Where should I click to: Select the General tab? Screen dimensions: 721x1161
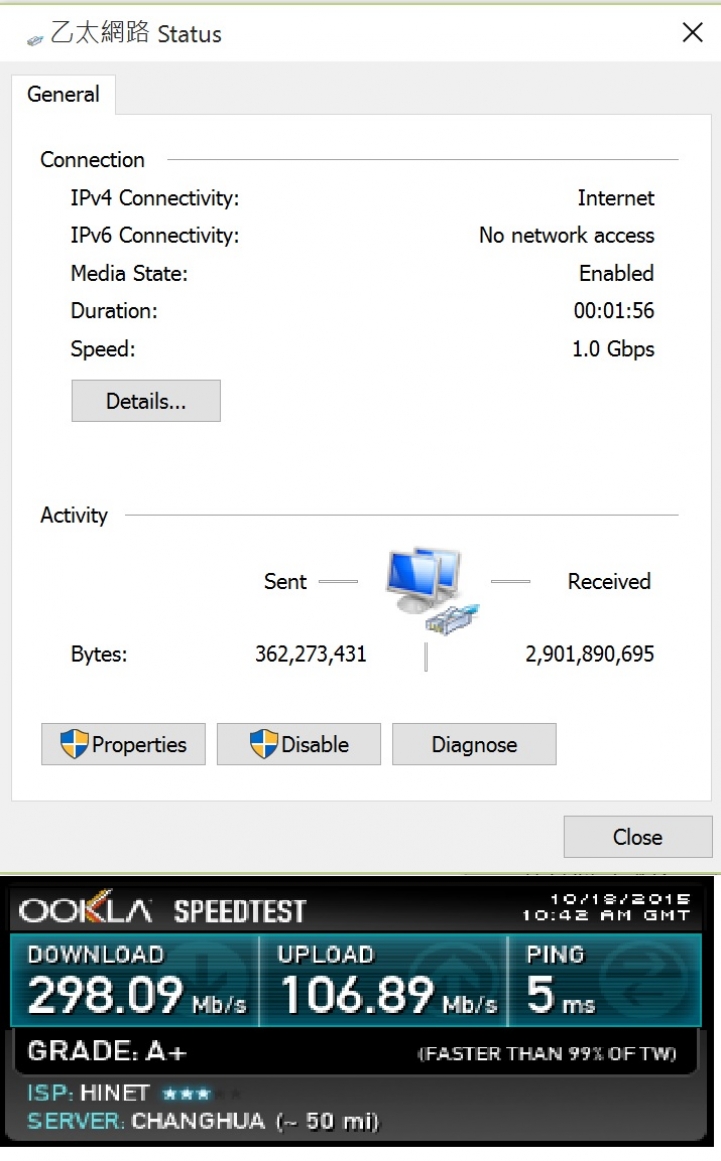coord(64,95)
